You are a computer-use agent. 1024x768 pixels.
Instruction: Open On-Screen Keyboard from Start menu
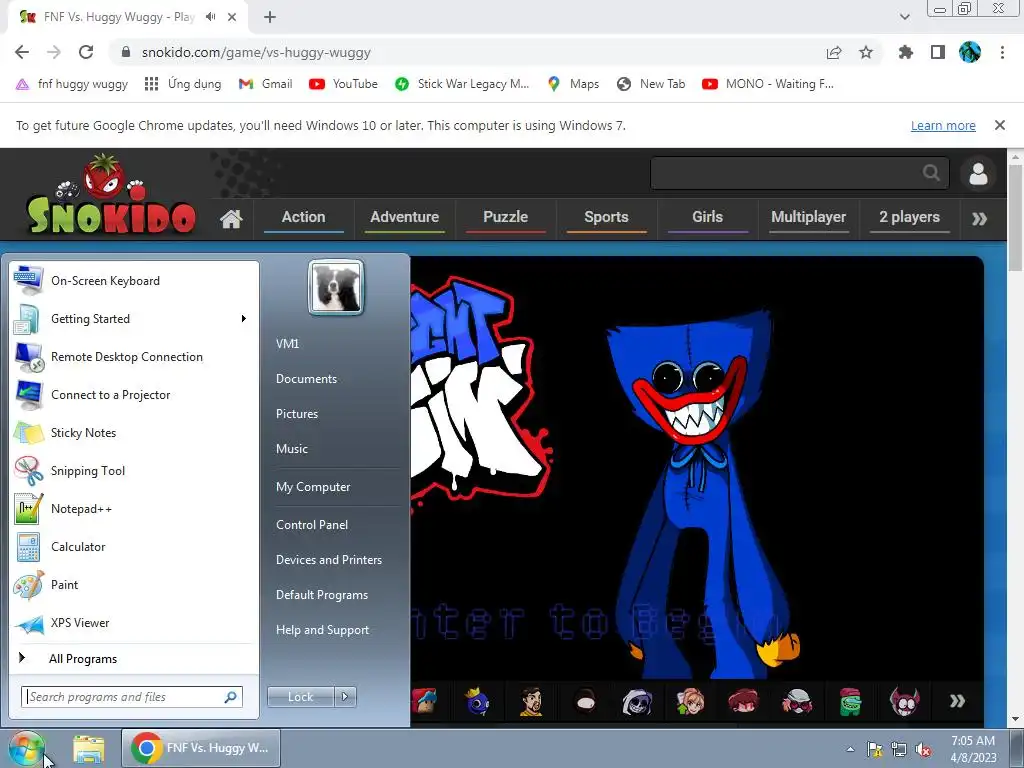click(134, 281)
